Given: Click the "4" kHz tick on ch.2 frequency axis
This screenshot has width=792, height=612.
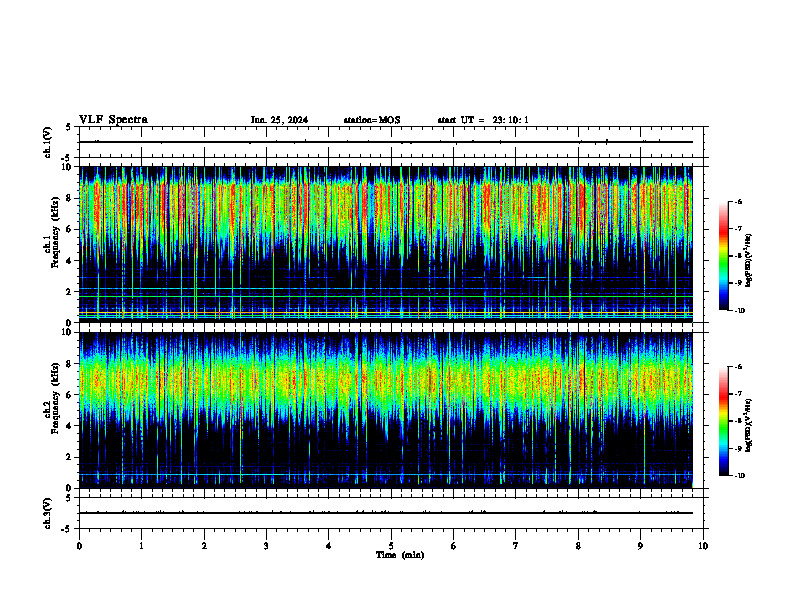Looking at the screenshot, I should [x=70, y=426].
